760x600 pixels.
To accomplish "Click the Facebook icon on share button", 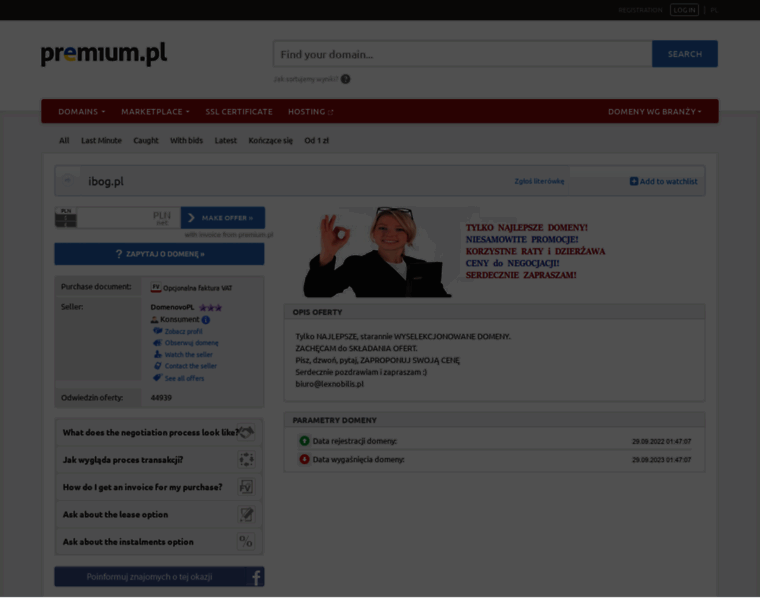I will 256,577.
